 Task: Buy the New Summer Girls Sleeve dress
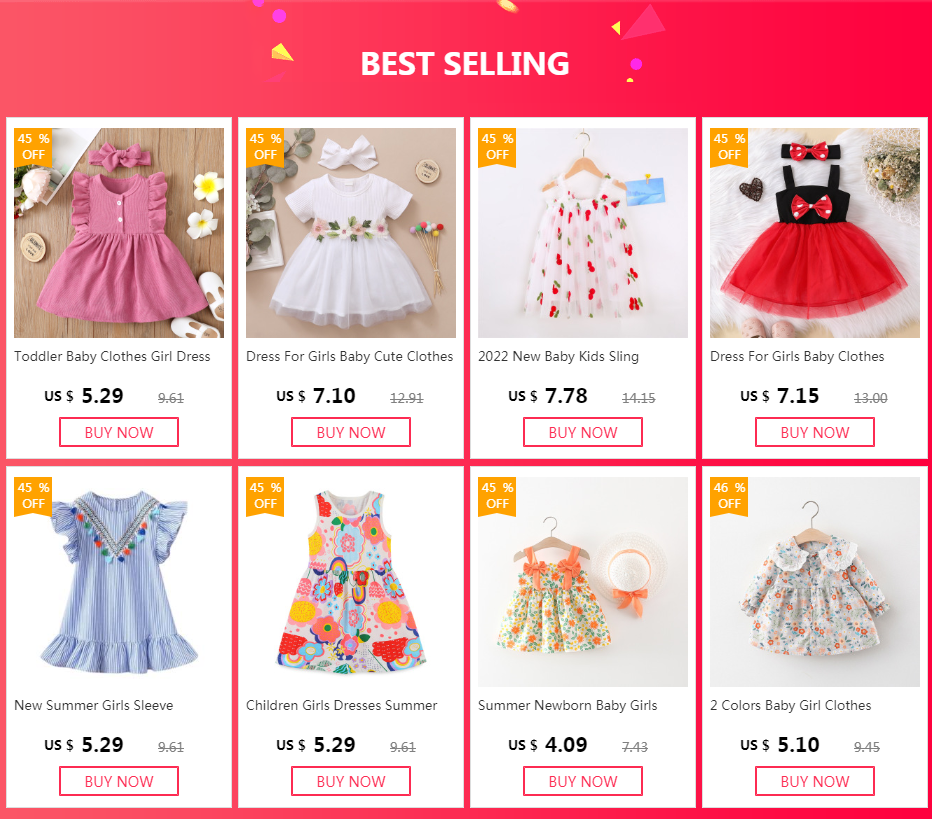tap(119, 781)
